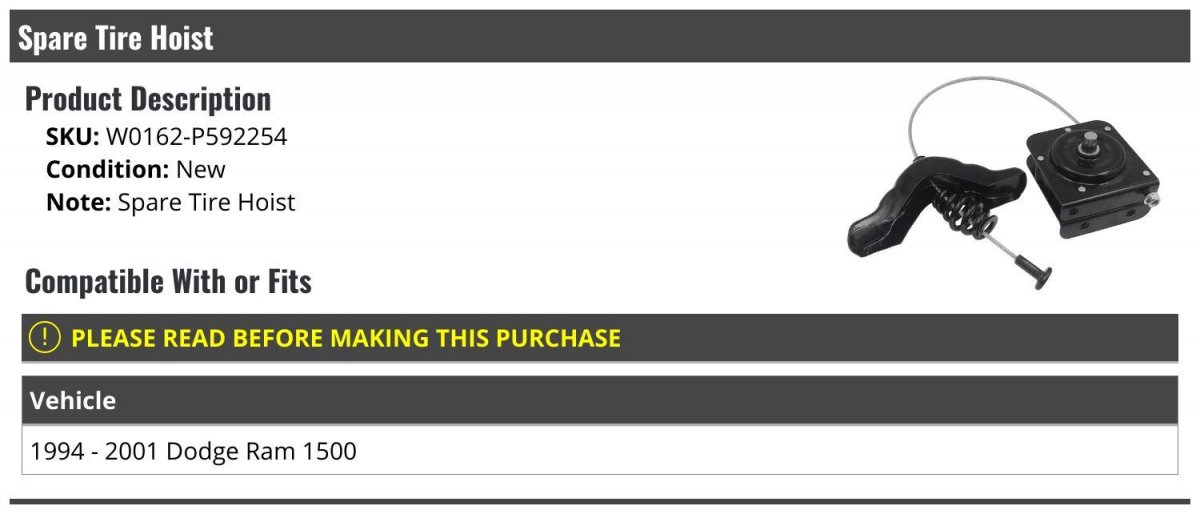
Task: Select the 1994 - 2001 Dodge Ram 1500 row
Action: (193, 451)
